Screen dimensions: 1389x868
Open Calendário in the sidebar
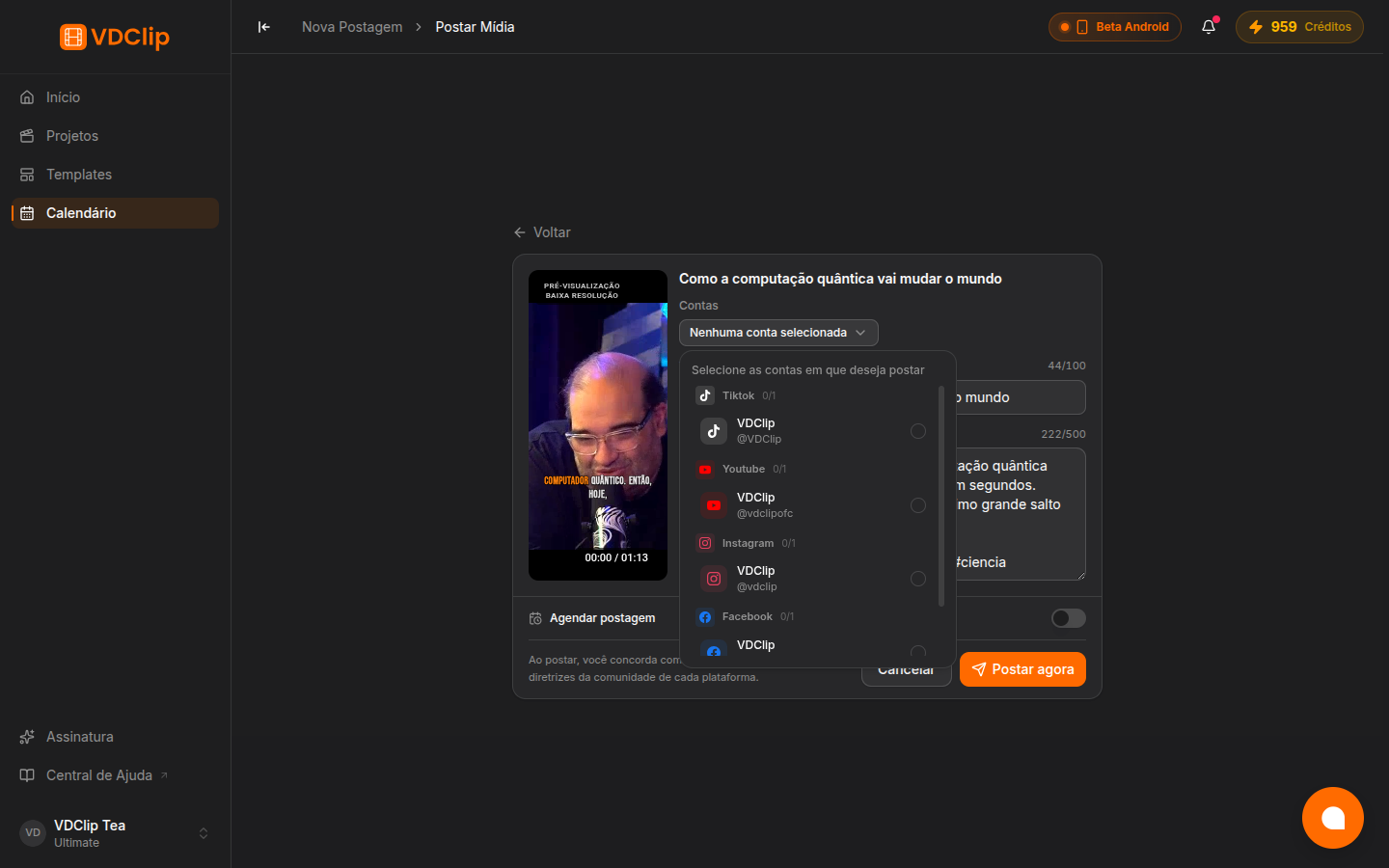click(x=115, y=213)
